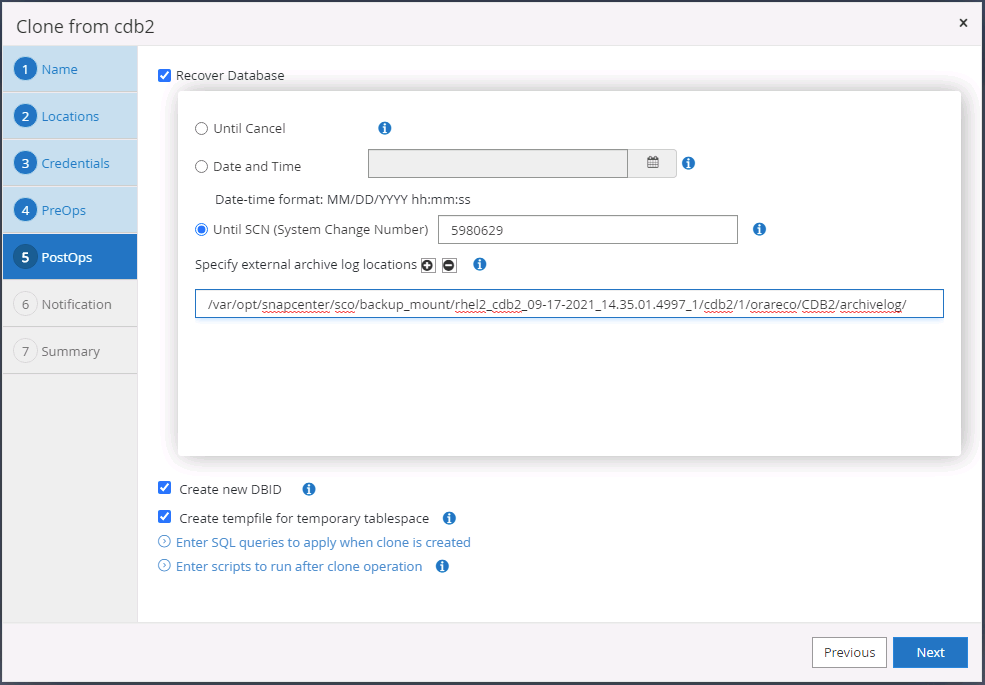Remove an external archive log location
The width and height of the screenshot is (985, 685).
449,265
